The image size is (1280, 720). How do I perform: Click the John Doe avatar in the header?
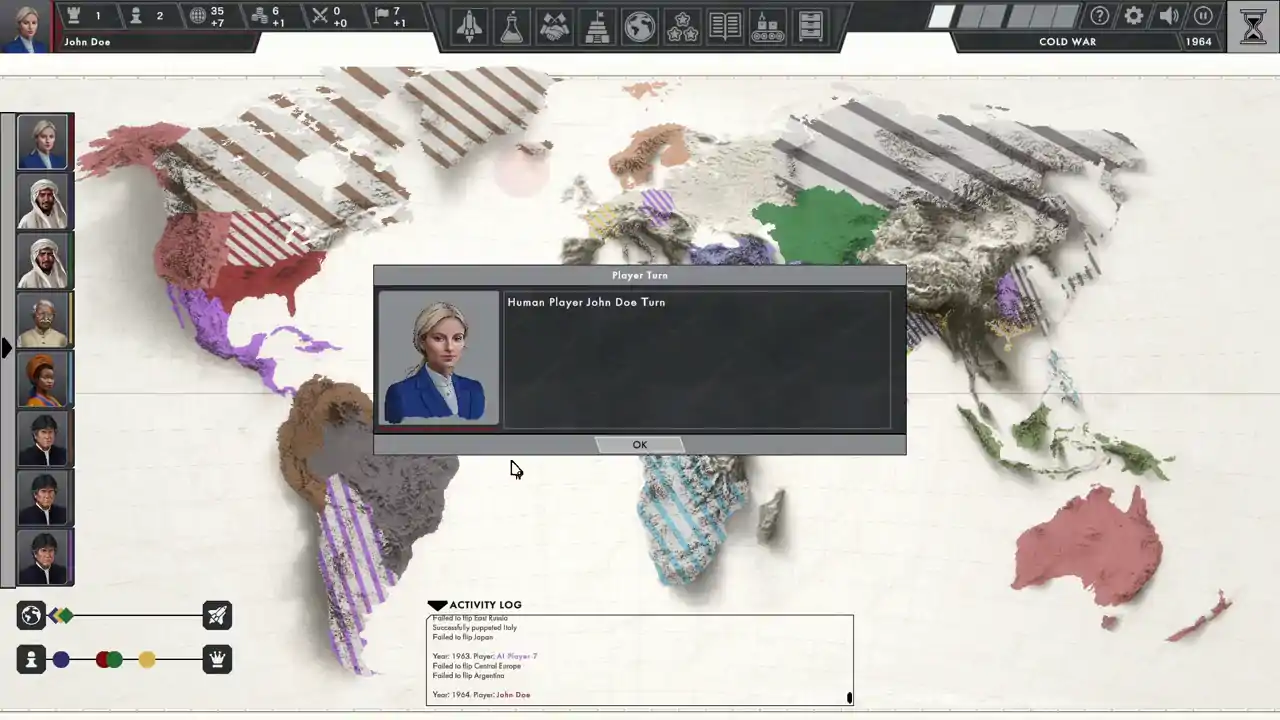click(26, 26)
